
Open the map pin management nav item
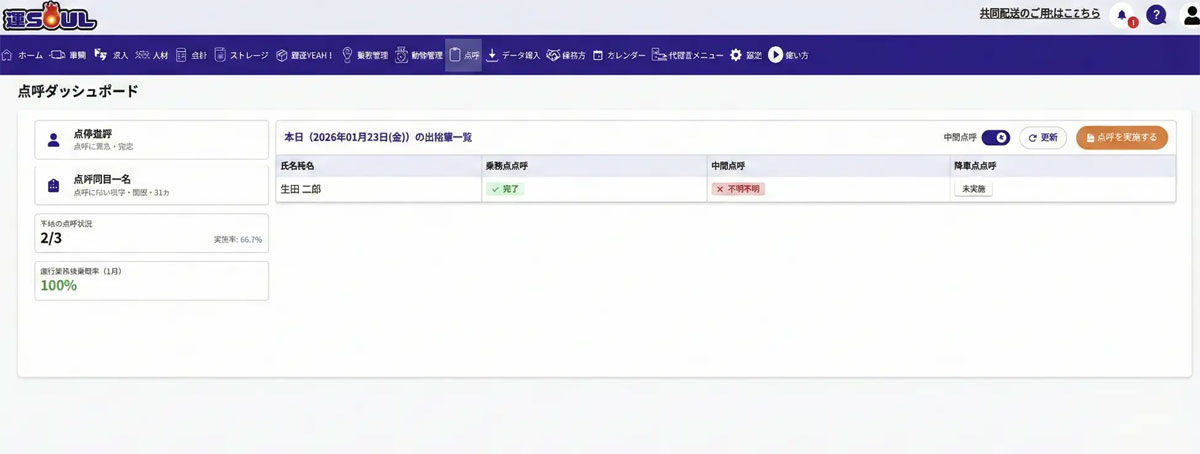tap(365, 55)
